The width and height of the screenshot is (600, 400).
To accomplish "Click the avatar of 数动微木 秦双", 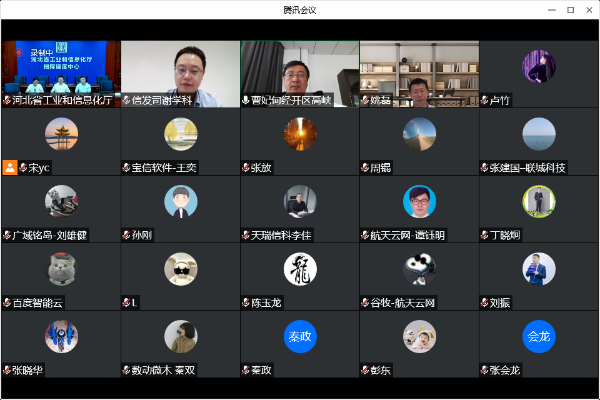I will click(180, 336).
